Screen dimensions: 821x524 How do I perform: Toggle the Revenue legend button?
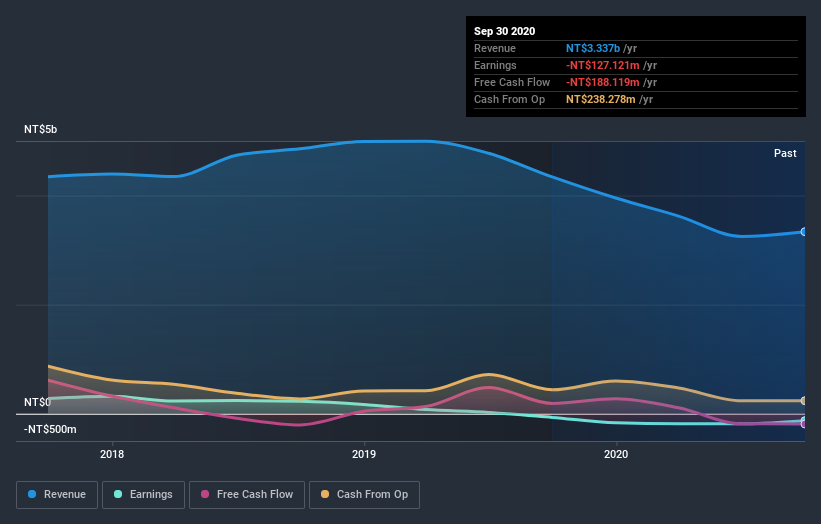coord(57,495)
